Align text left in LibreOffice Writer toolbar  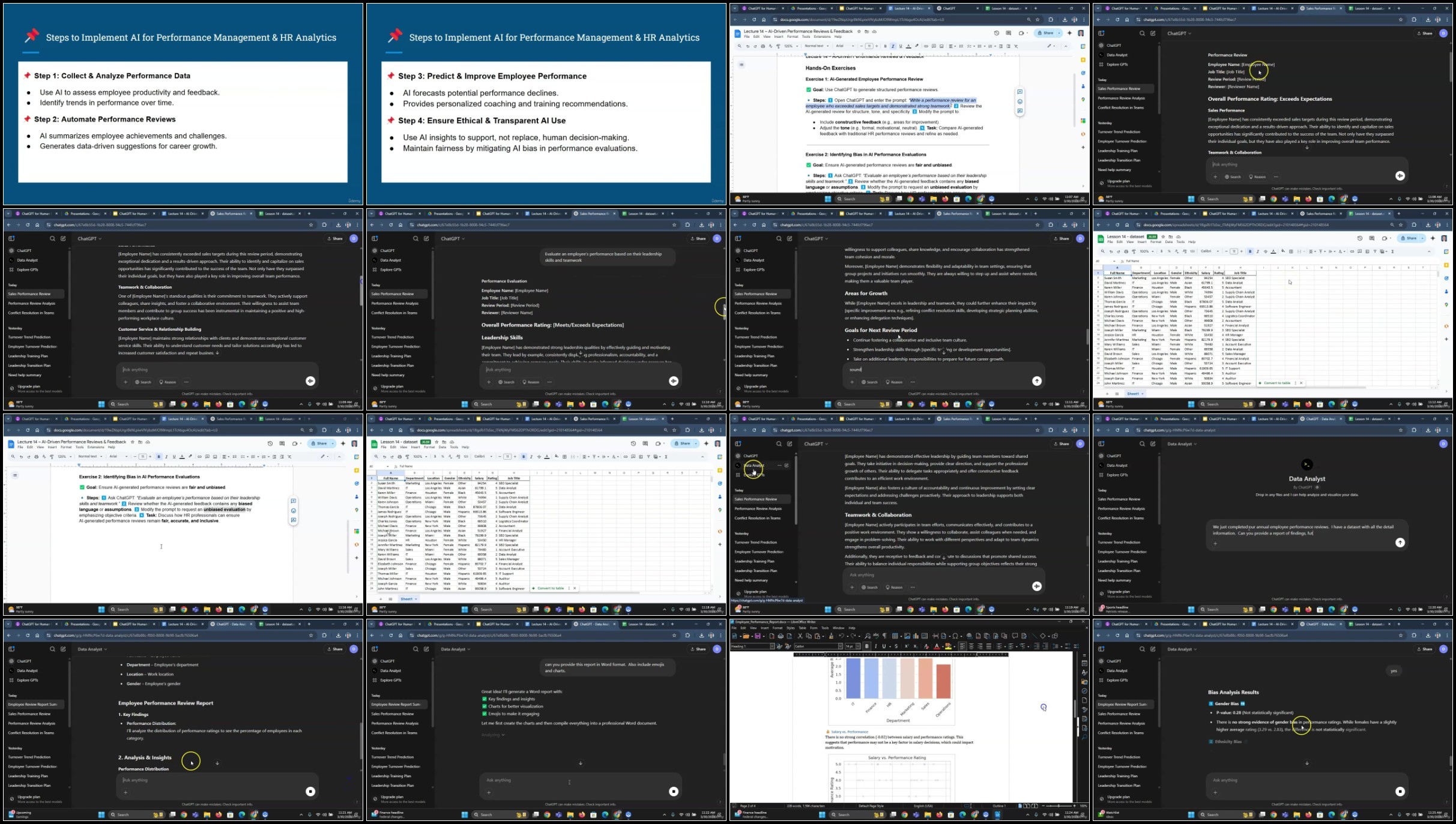tap(962, 646)
